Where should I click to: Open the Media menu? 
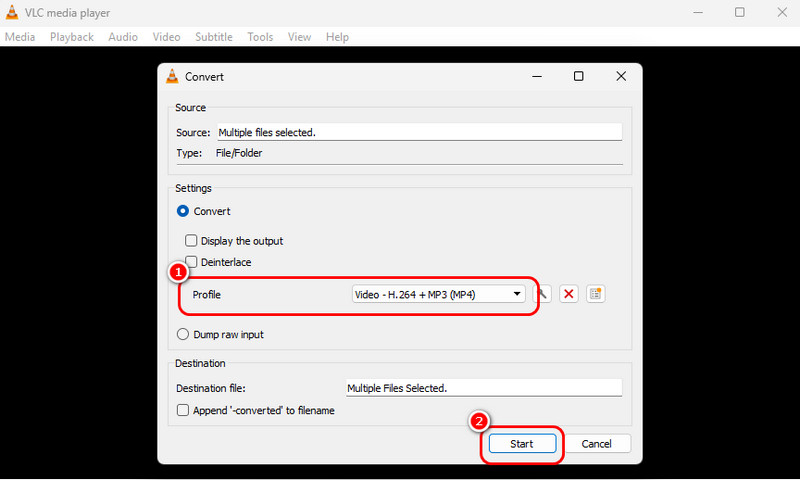[x=19, y=37]
